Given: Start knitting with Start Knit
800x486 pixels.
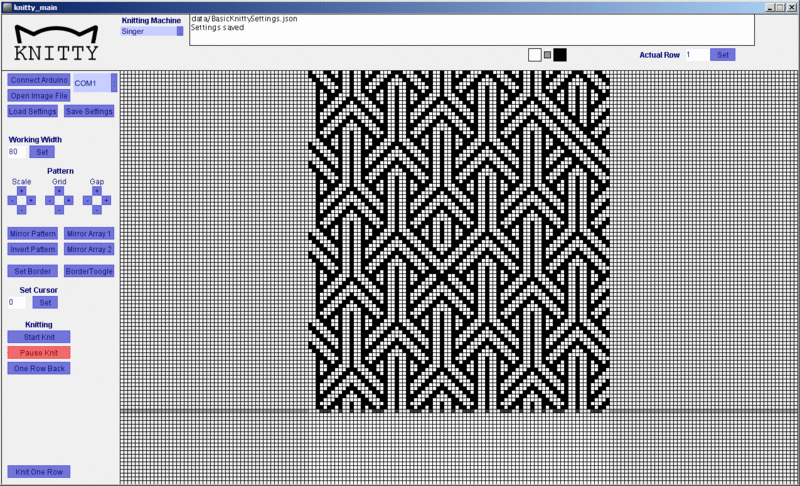Looking at the screenshot, I should [x=39, y=337].
